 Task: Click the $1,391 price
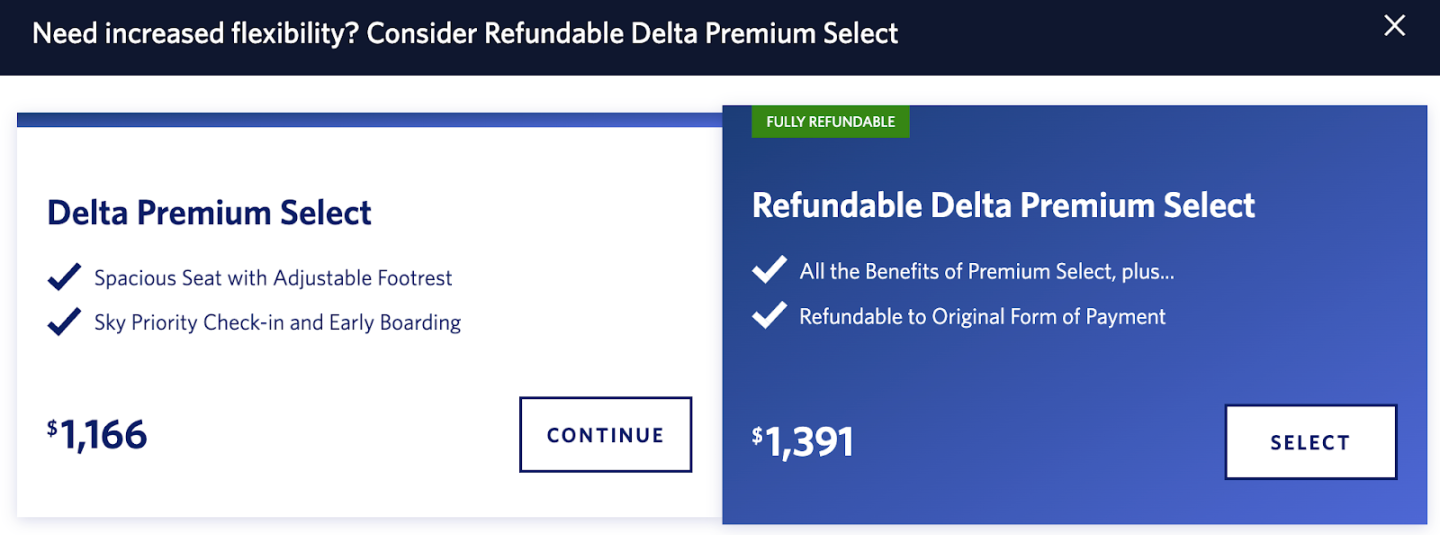pos(809,442)
